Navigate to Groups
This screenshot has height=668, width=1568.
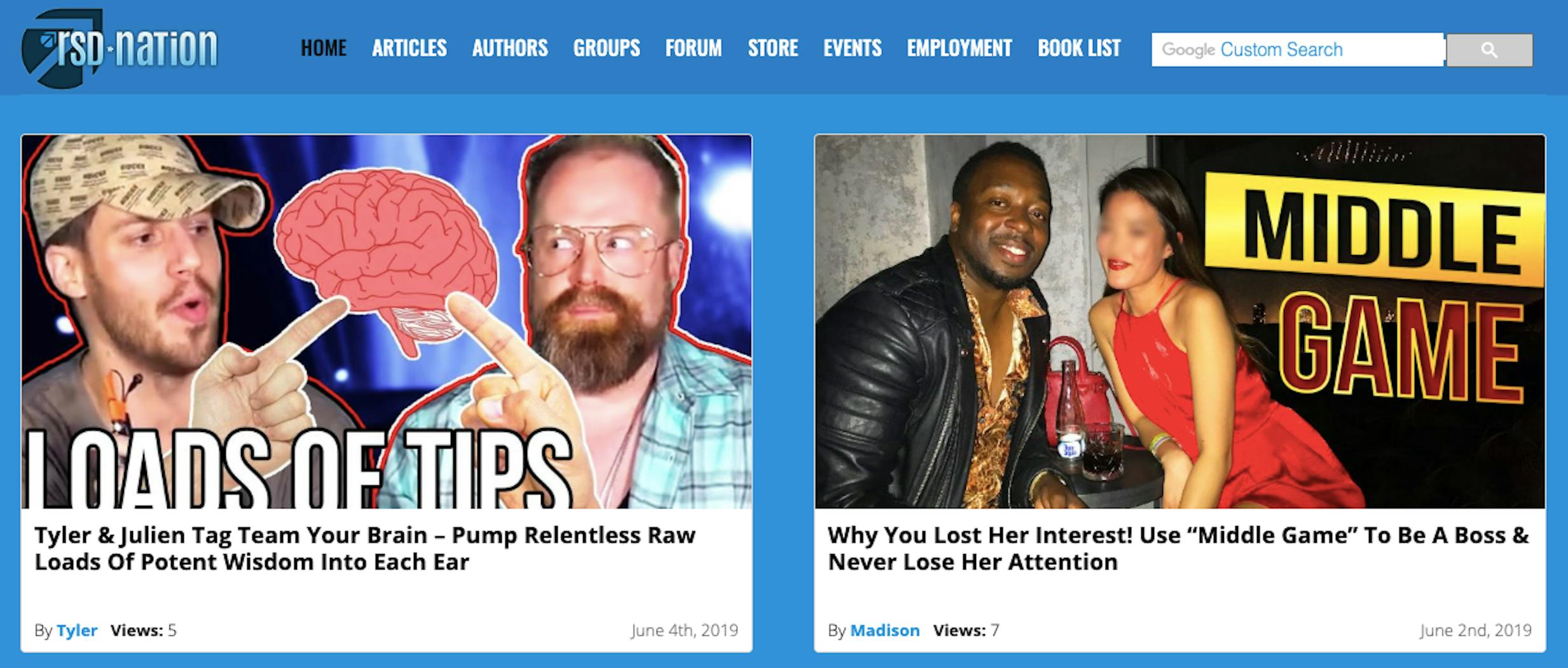(x=607, y=48)
